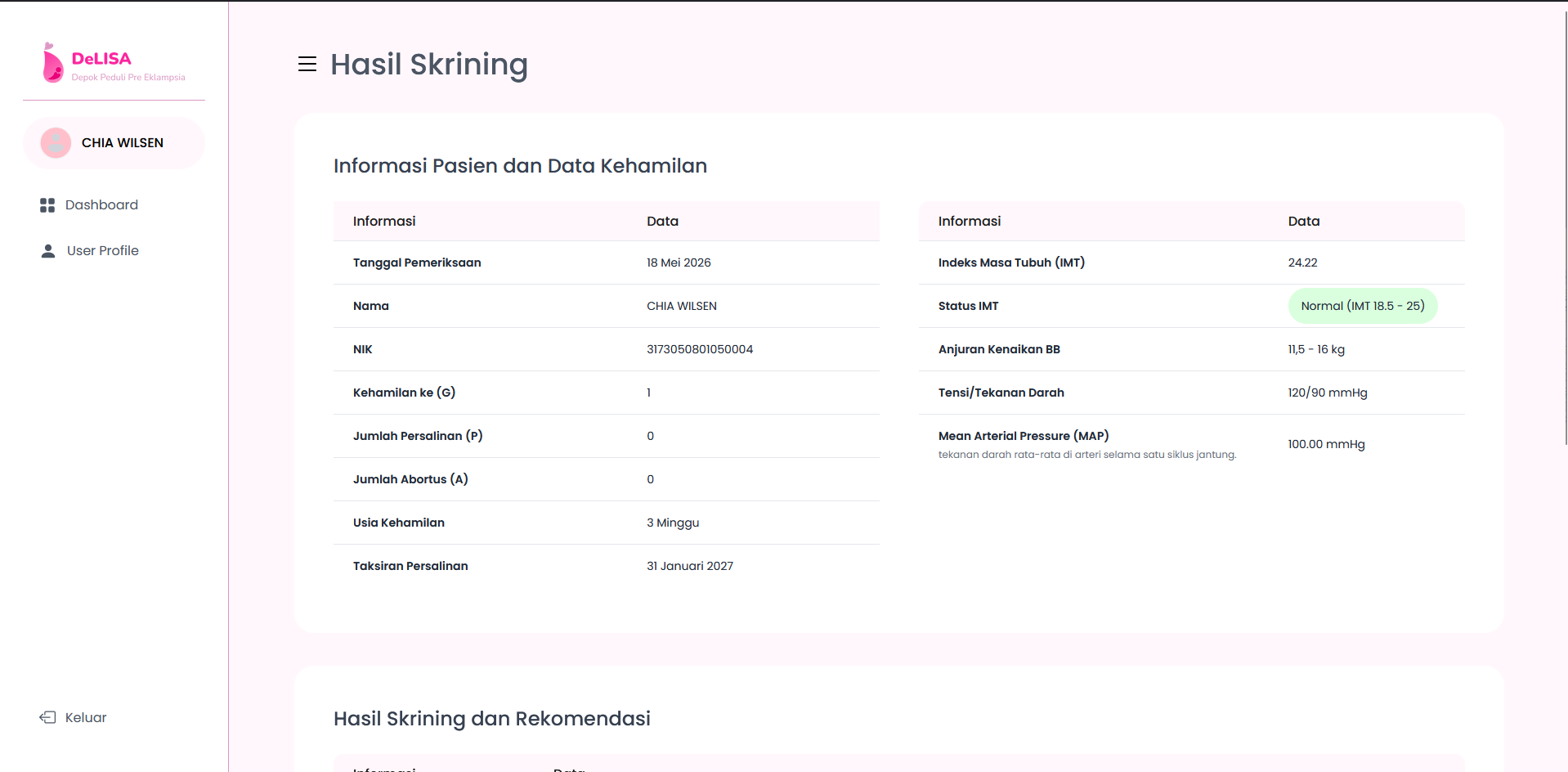This screenshot has width=1568, height=772.
Task: Click the Jumlah Abortus (A) label
Action: 410,479
